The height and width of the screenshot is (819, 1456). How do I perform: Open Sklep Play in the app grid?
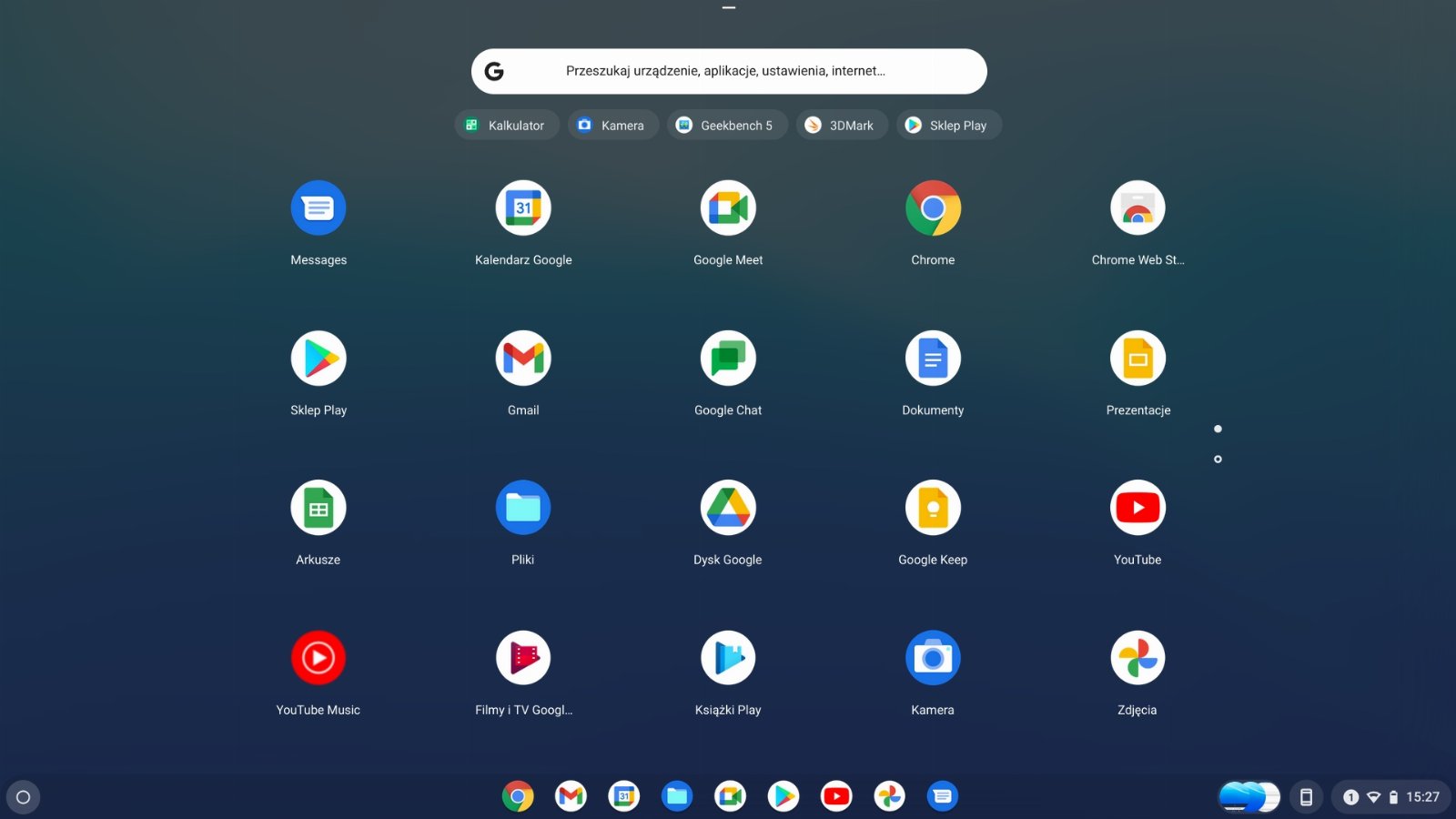318,359
